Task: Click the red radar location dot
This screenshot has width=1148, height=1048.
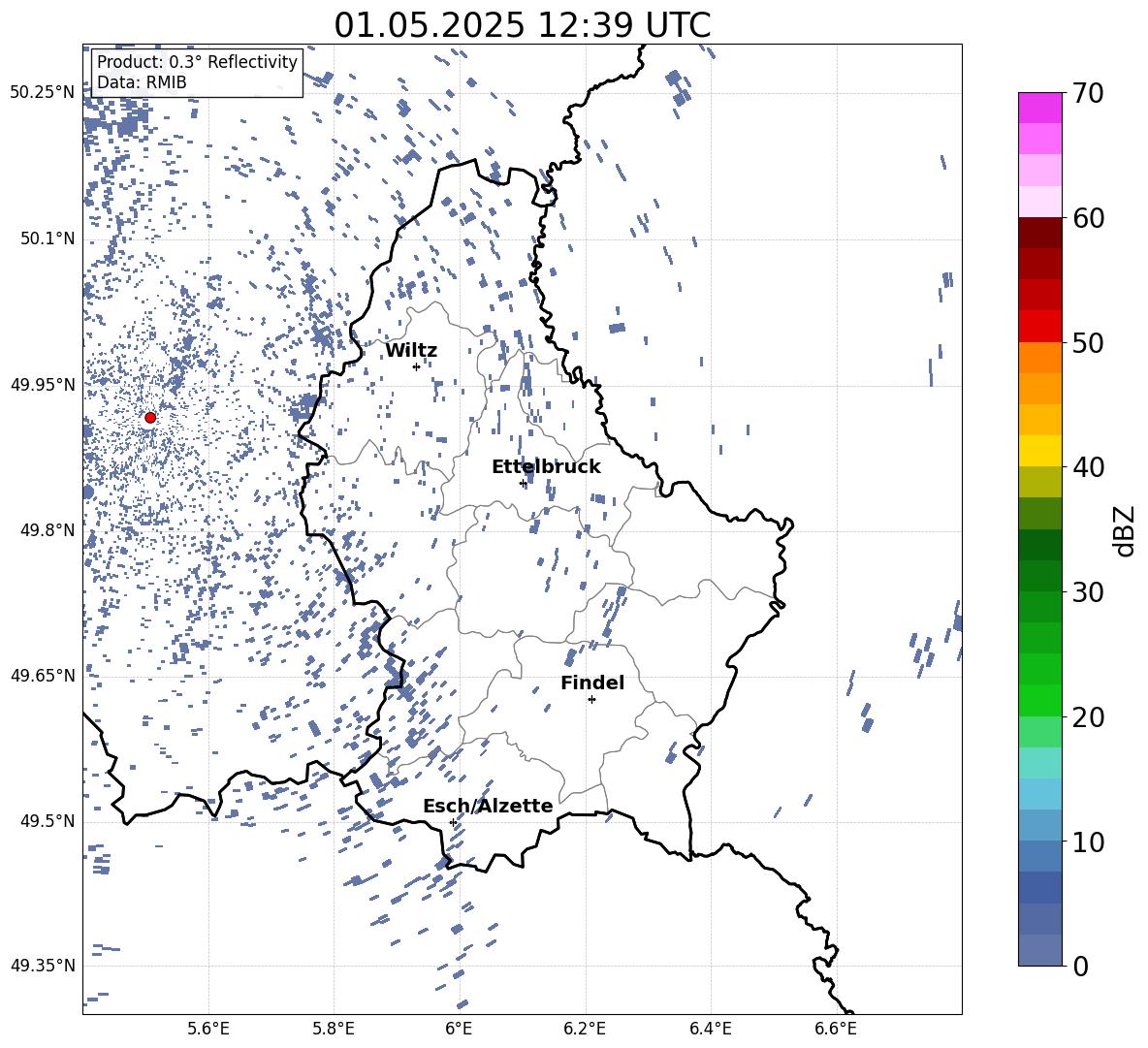Action: click(x=150, y=418)
